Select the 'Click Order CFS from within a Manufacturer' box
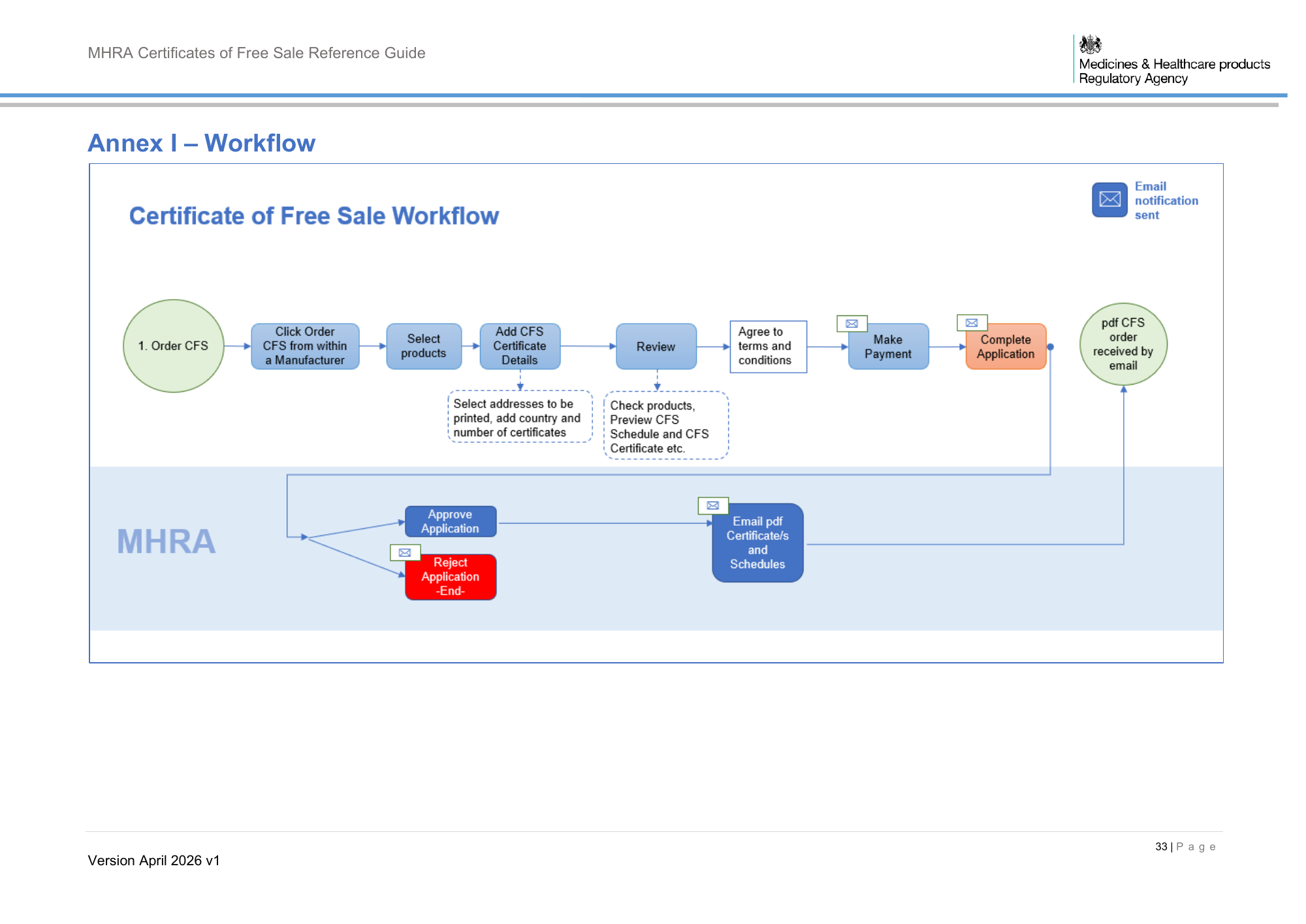1306x924 pixels. coord(305,346)
